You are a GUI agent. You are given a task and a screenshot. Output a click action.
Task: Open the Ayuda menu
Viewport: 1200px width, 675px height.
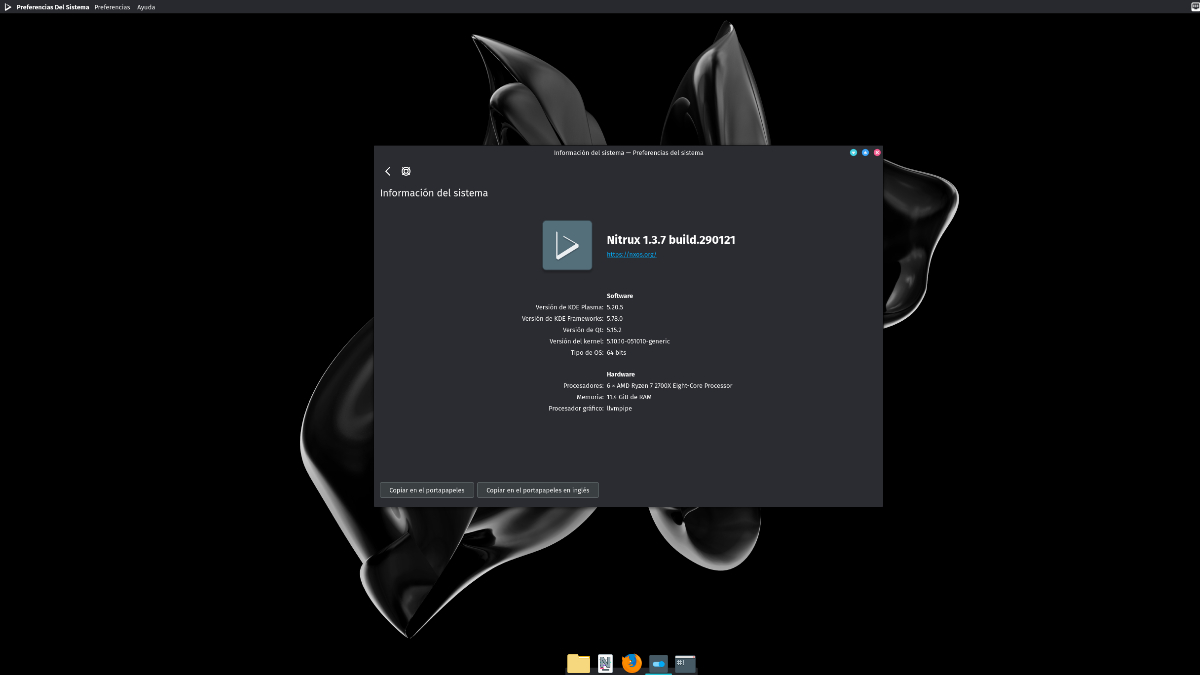coord(145,7)
